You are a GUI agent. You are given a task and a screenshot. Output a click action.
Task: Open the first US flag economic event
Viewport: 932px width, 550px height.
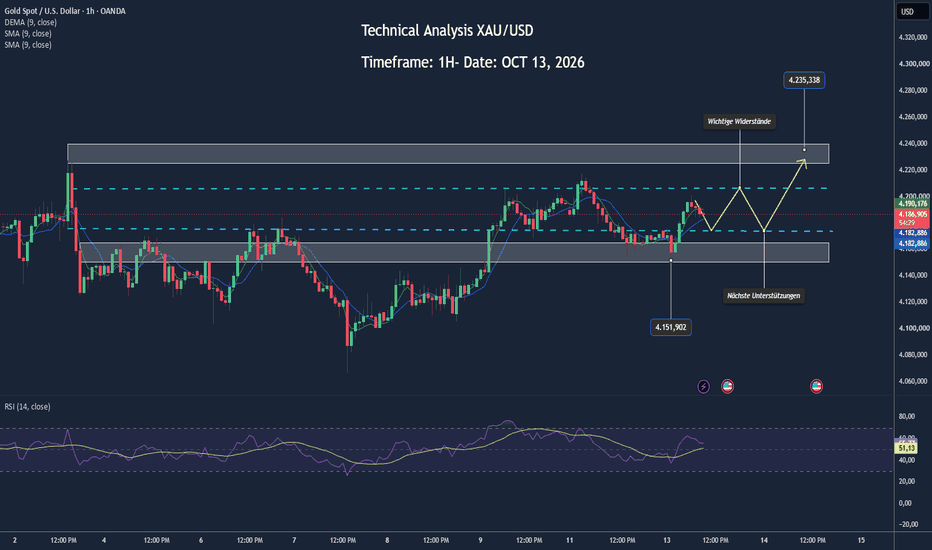tap(727, 386)
